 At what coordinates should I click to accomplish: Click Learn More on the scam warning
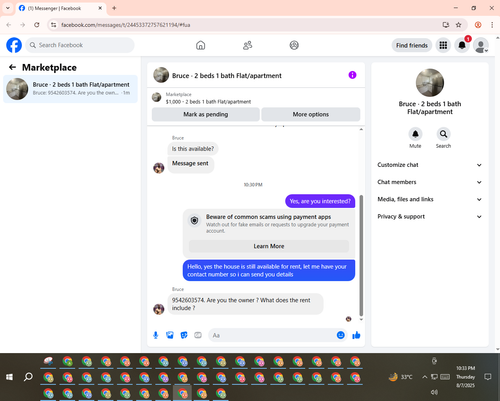coord(269,246)
